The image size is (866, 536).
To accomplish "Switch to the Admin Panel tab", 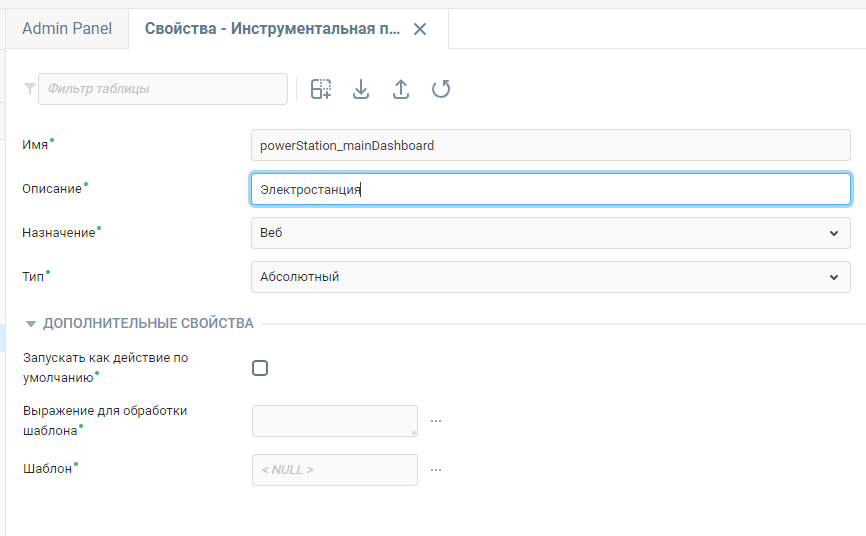I will coord(67,29).
